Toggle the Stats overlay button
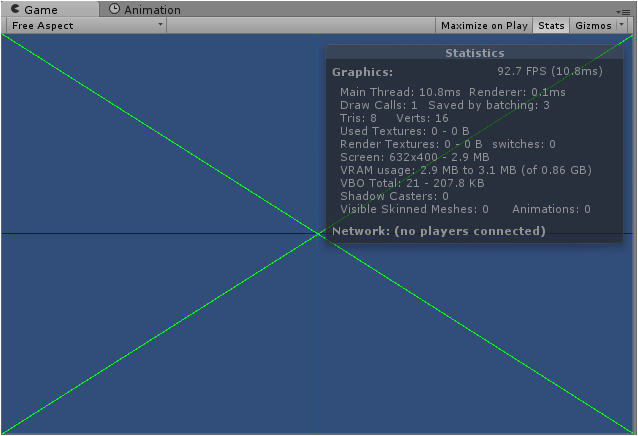 pyautogui.click(x=551, y=26)
